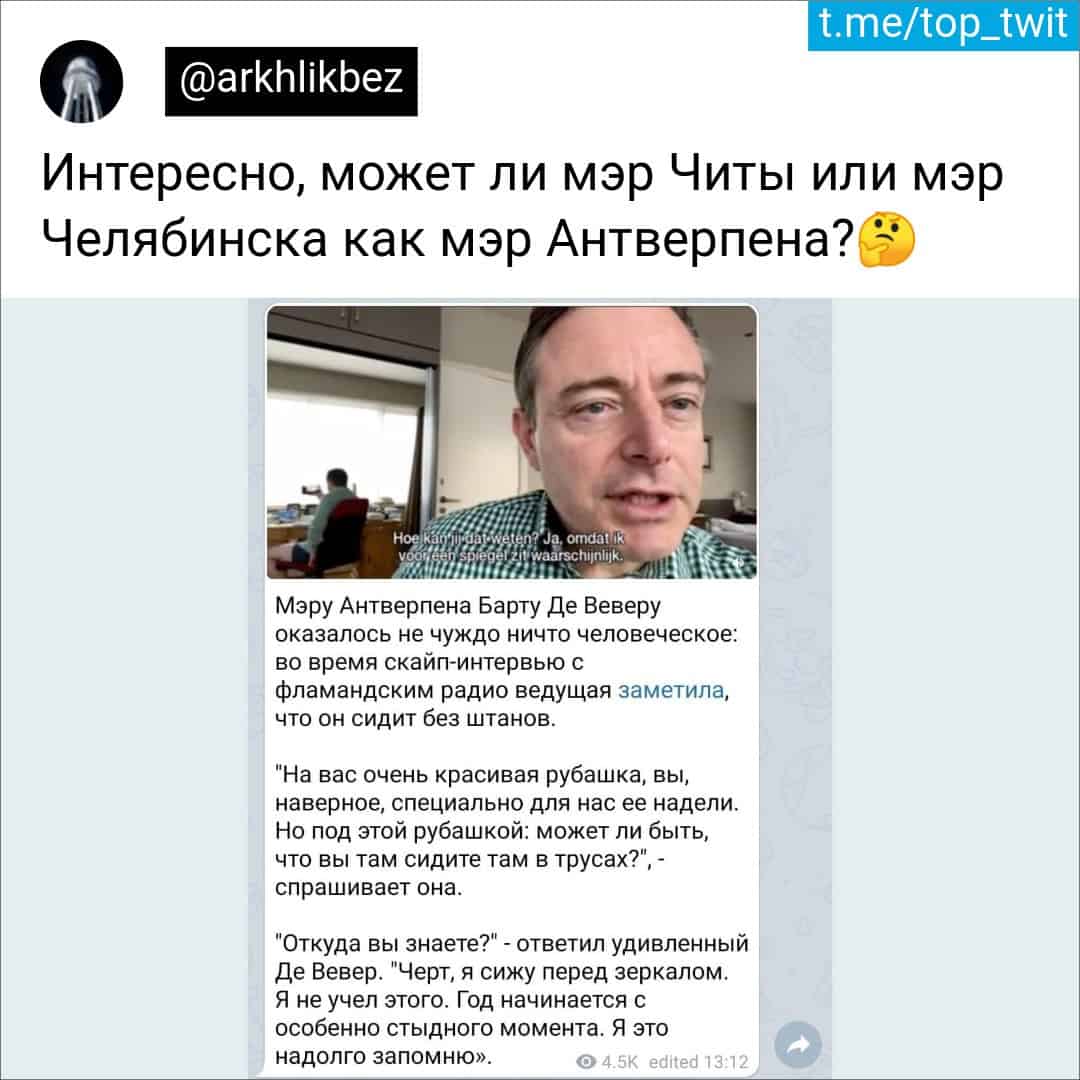1080x1080 pixels.
Task: Click the thinking face emoji
Action: pos(886,240)
